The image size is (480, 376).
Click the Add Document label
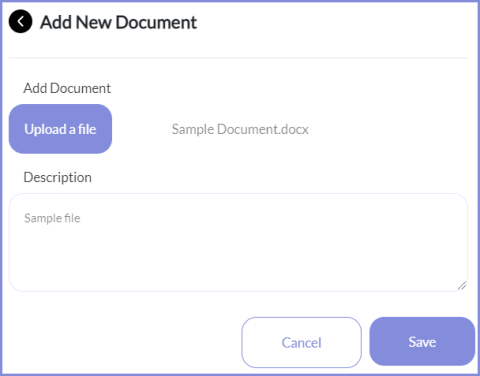67,88
